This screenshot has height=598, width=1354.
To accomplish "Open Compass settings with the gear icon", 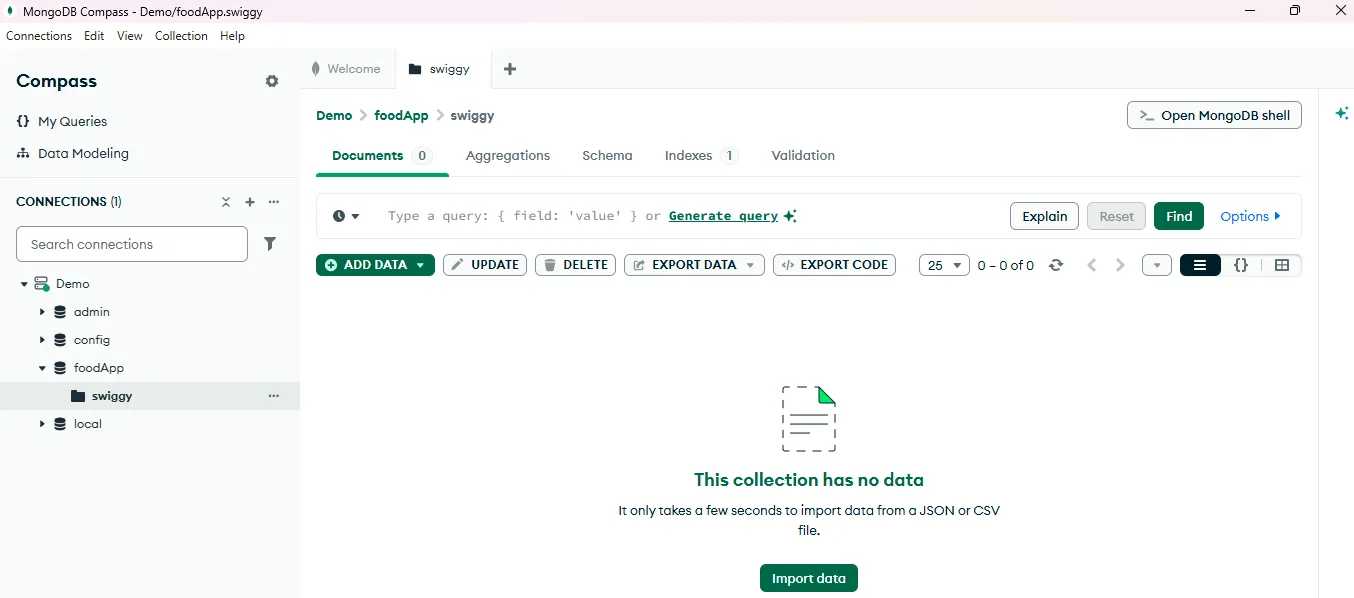I will click(x=271, y=81).
